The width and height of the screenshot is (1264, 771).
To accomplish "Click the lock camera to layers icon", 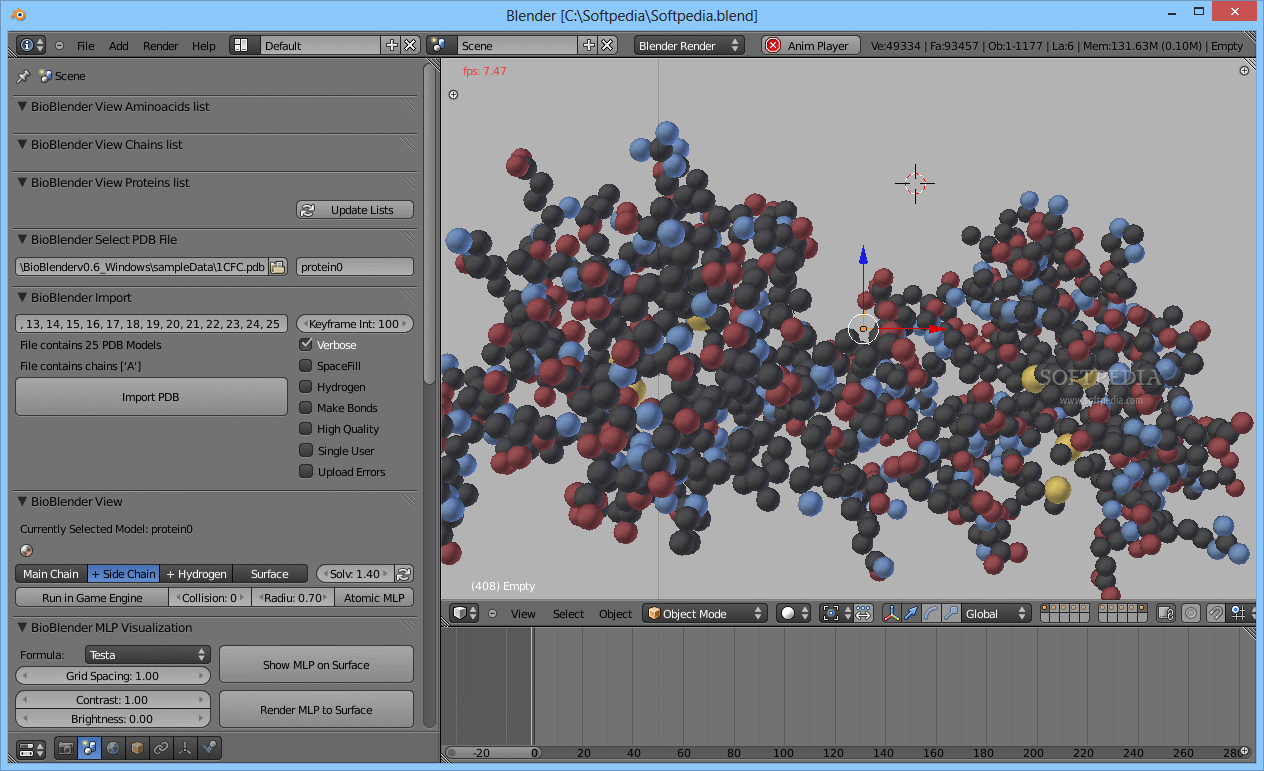I will [1165, 613].
